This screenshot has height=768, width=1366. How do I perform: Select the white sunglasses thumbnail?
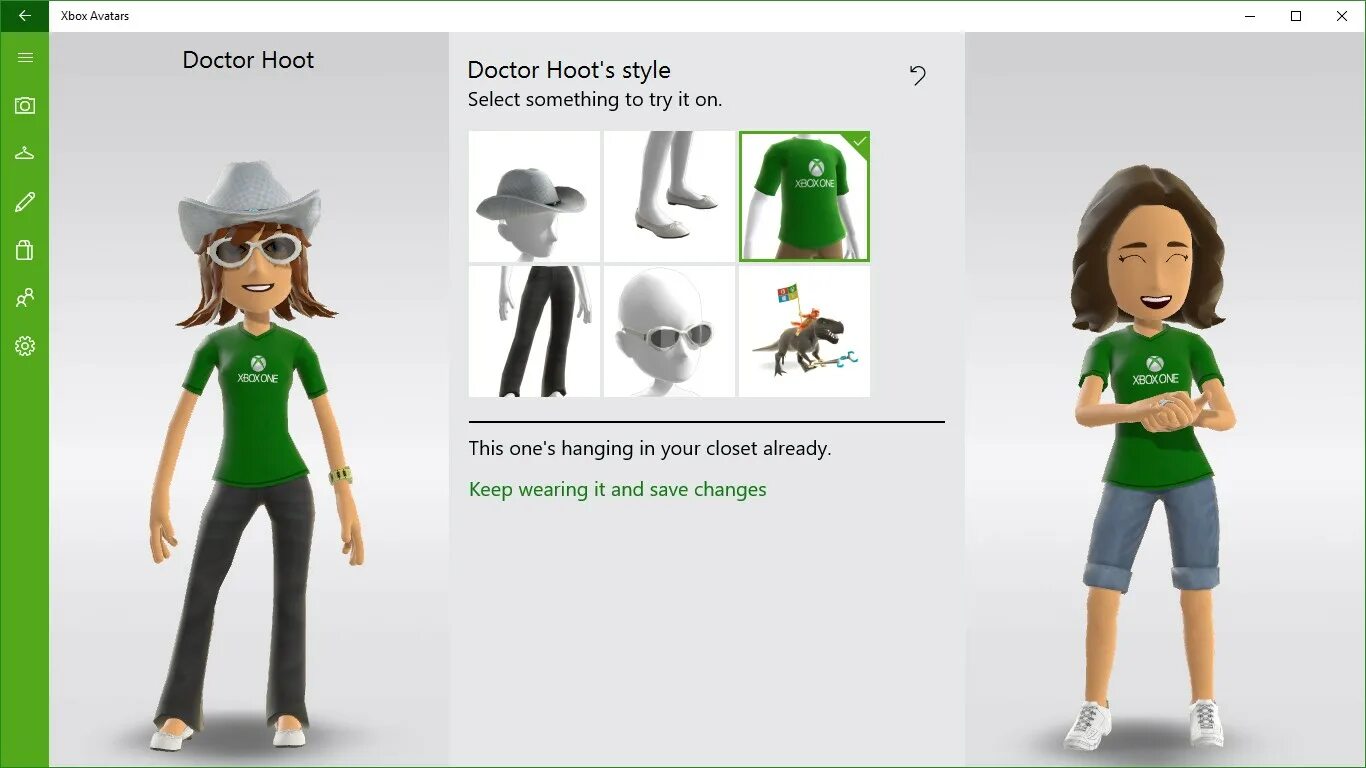point(669,330)
